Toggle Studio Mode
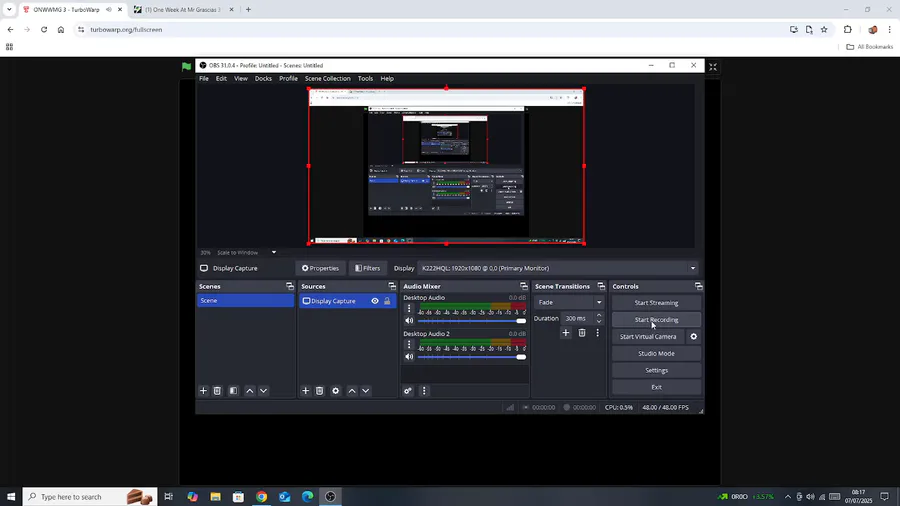The image size is (900, 506). pyautogui.click(x=656, y=353)
